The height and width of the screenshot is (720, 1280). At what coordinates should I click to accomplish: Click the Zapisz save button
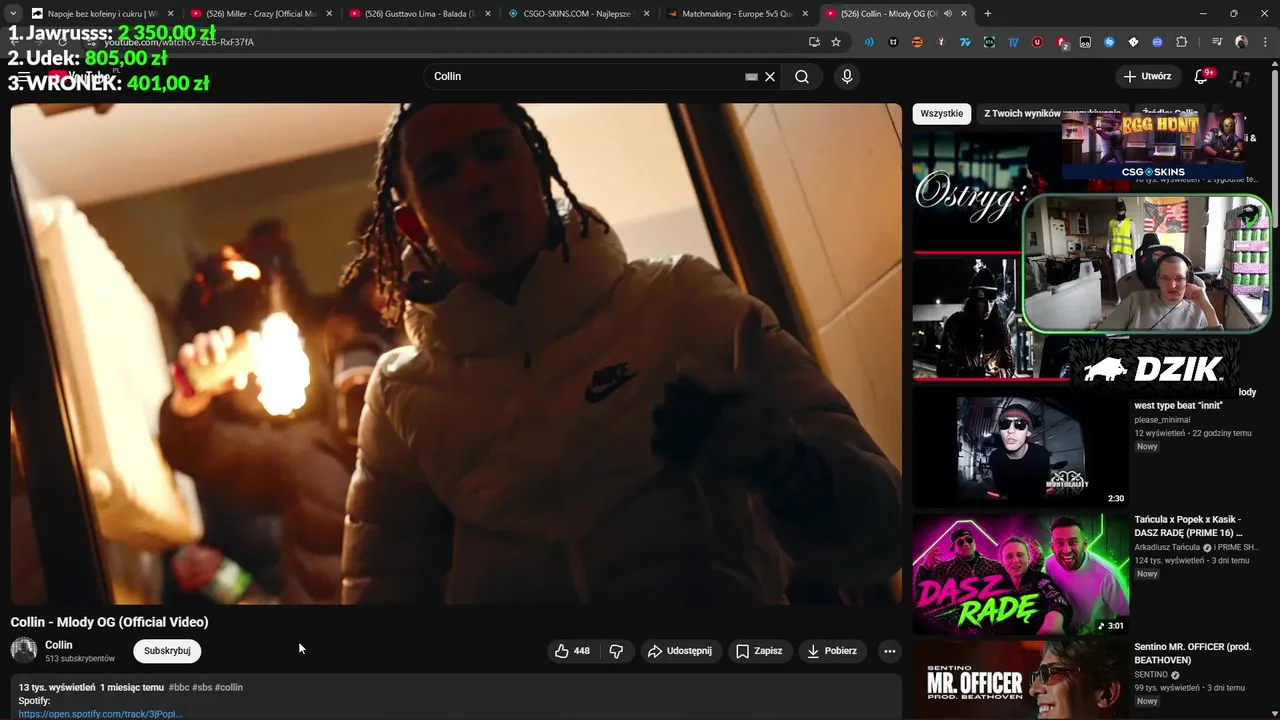(x=760, y=651)
